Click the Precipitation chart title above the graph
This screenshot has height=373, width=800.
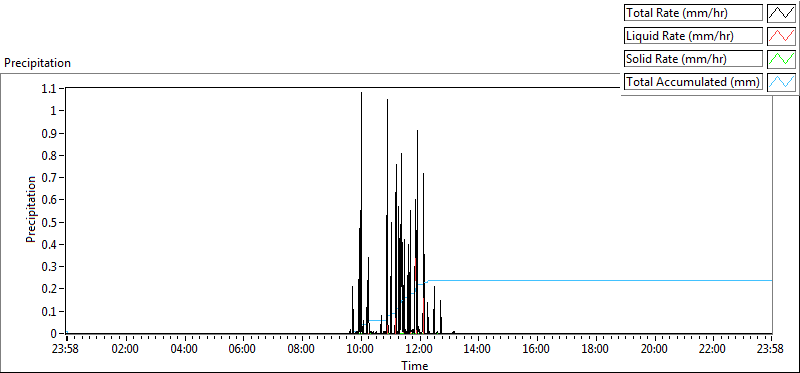pos(37,63)
